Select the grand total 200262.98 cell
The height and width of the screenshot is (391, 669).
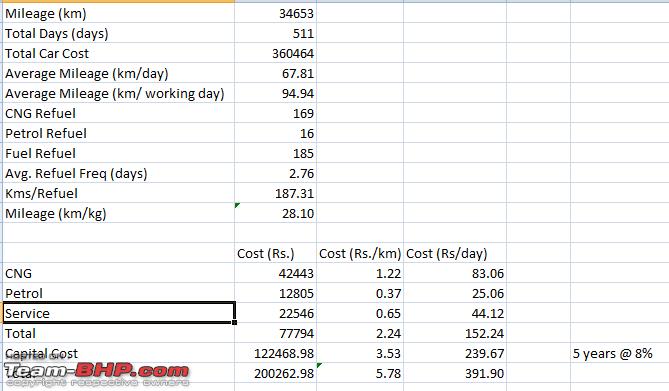pos(276,373)
